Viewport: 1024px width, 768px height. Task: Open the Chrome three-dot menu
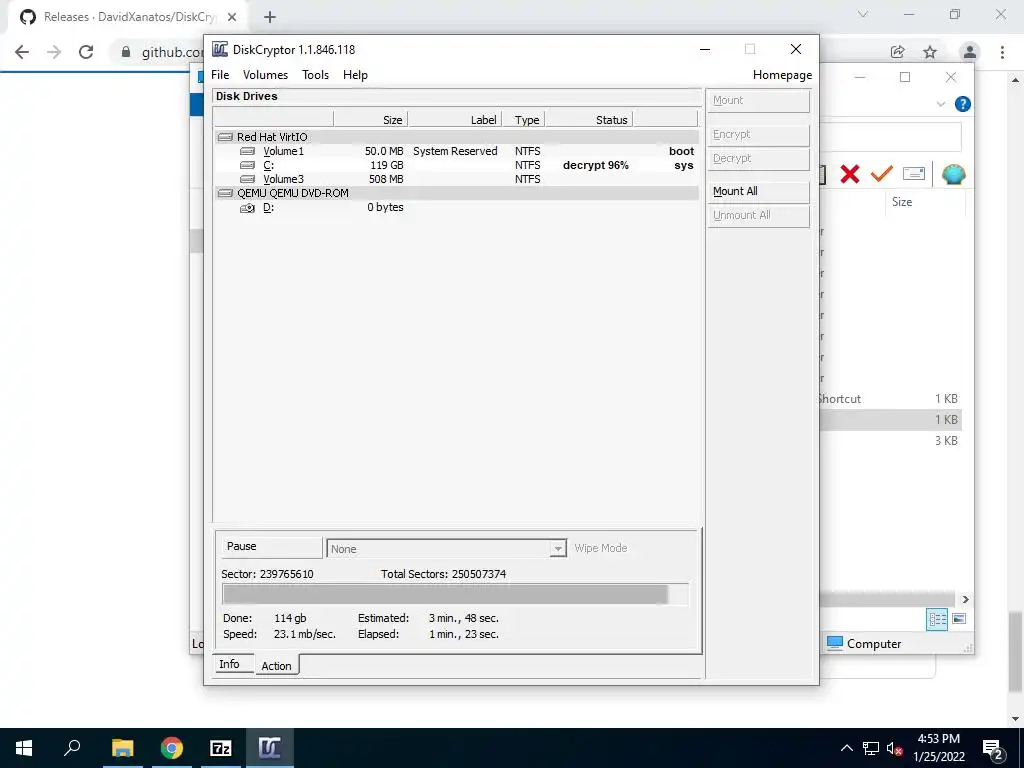[x=1002, y=52]
